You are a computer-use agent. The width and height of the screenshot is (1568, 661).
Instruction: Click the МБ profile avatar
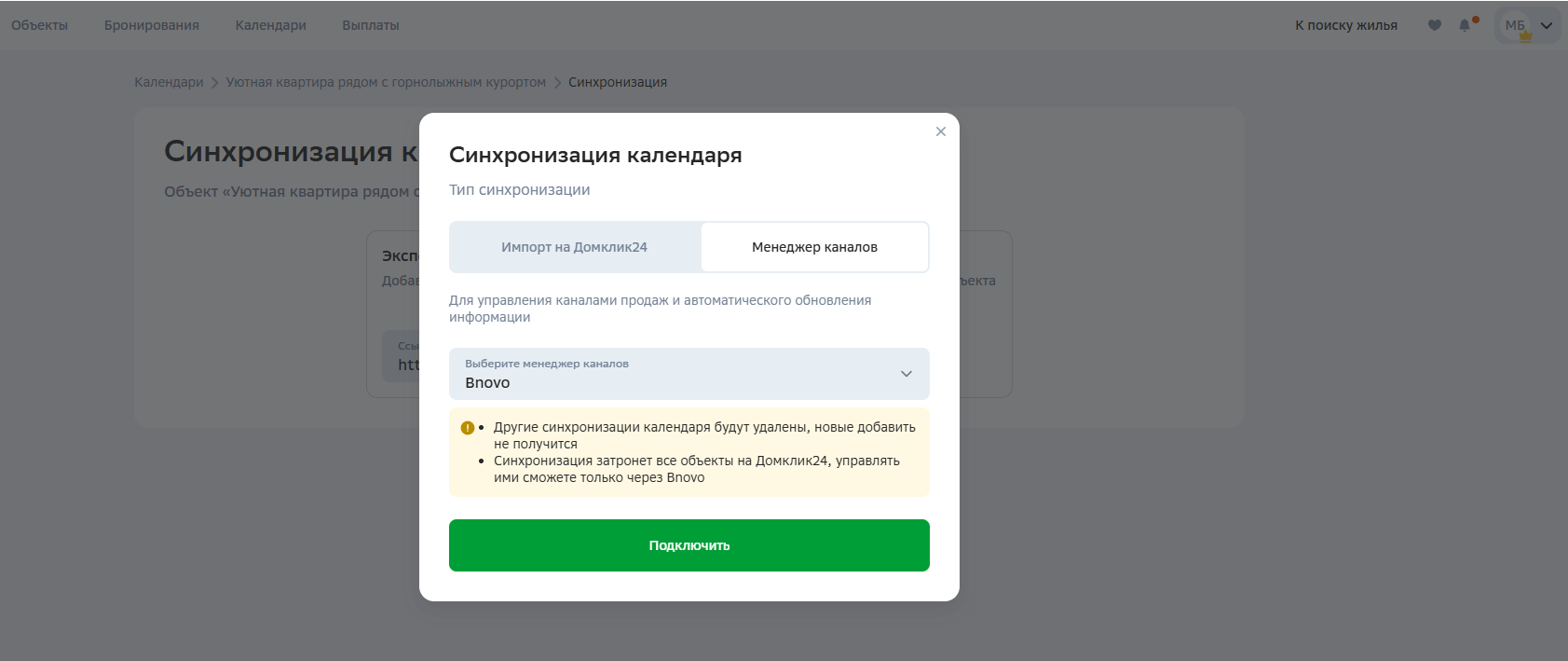point(1516,25)
